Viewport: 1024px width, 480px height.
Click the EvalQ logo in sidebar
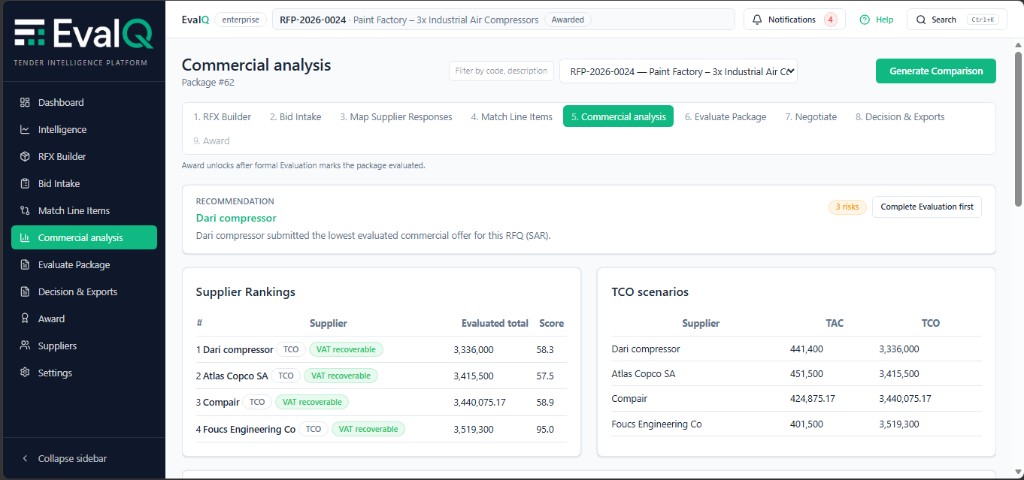coord(84,34)
